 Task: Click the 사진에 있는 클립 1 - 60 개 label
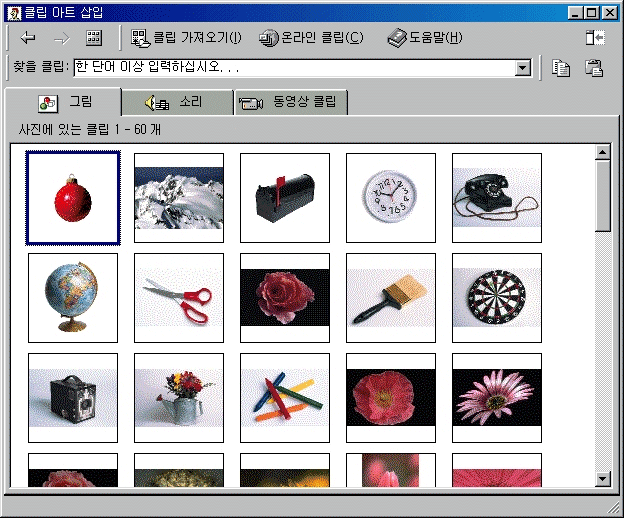click(90, 129)
